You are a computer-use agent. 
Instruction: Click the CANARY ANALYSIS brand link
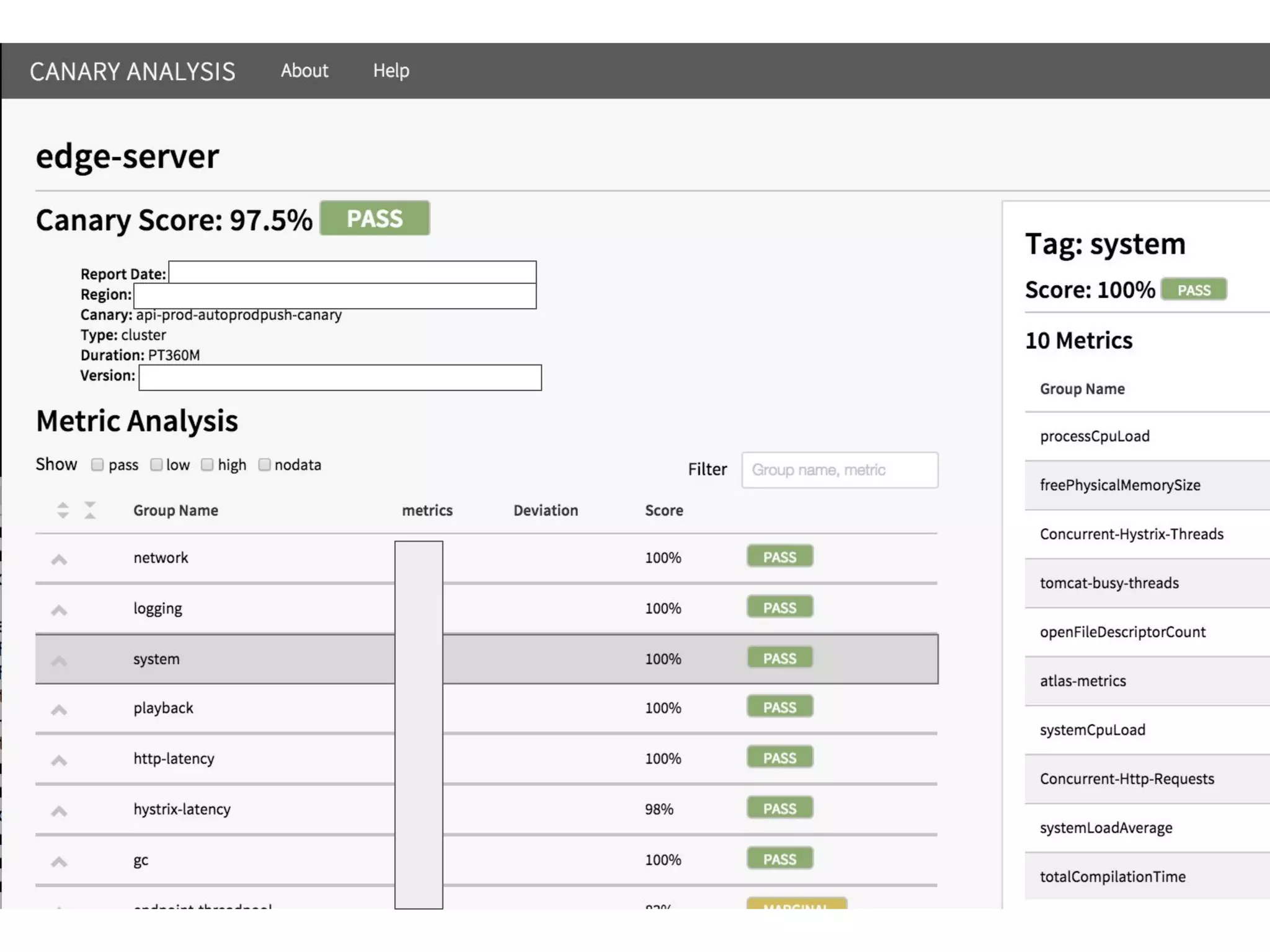132,72
